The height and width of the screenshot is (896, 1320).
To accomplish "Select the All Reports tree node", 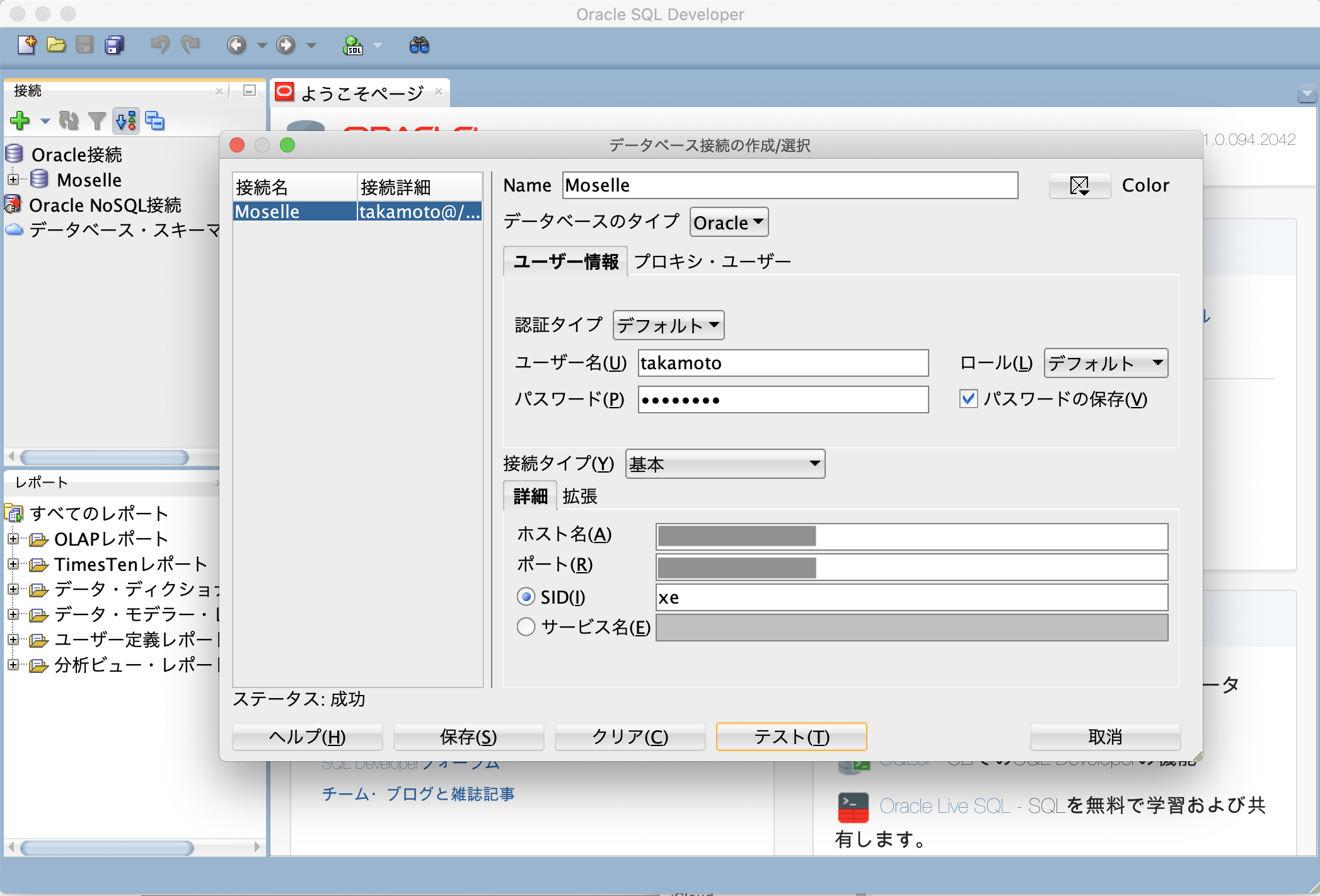I will pyautogui.click(x=87, y=514).
